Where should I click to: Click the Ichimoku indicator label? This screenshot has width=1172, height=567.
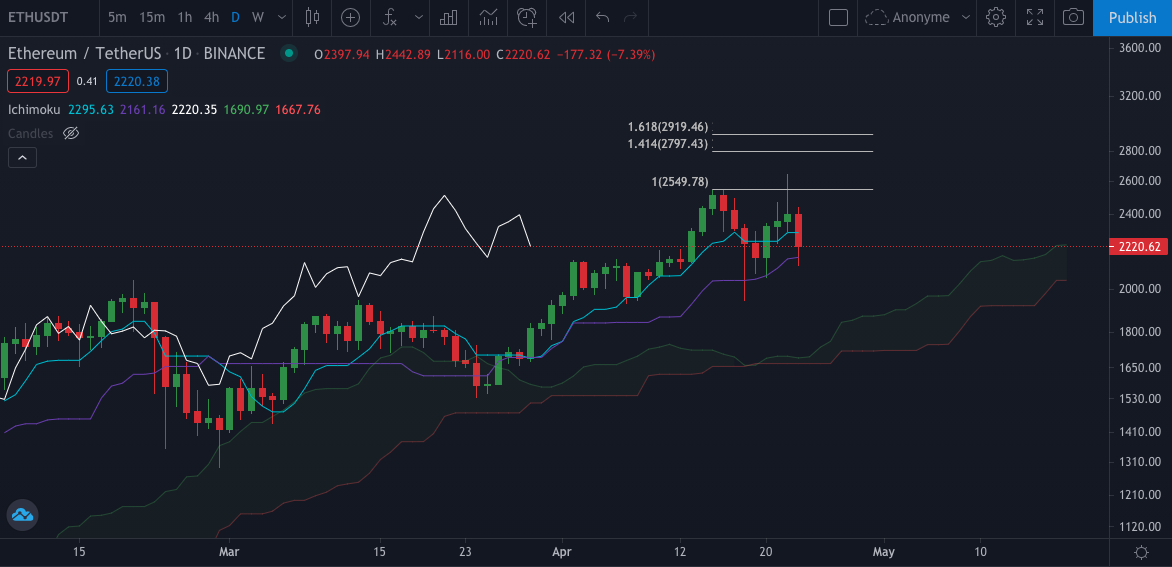click(x=34, y=110)
